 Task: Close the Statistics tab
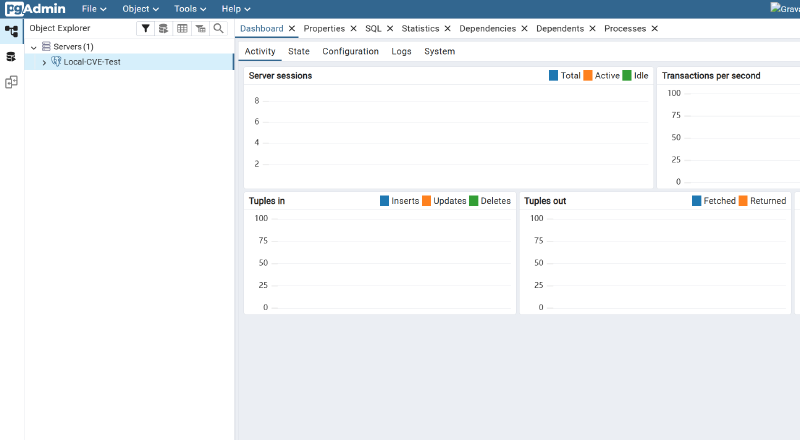coord(447,29)
